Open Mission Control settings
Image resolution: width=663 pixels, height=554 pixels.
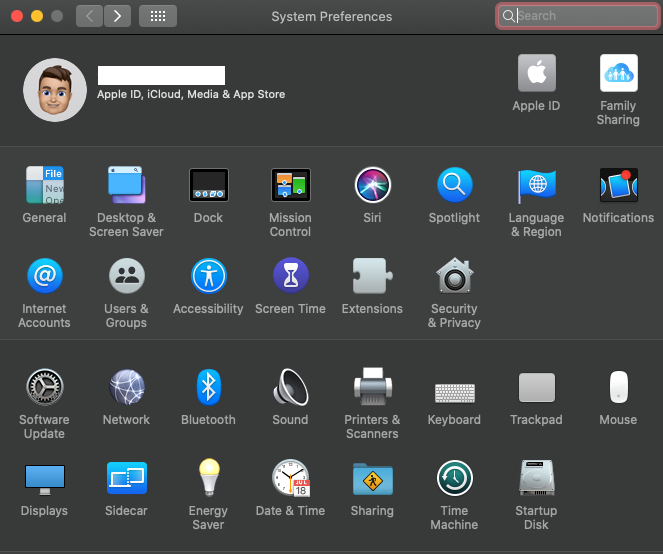(x=290, y=185)
